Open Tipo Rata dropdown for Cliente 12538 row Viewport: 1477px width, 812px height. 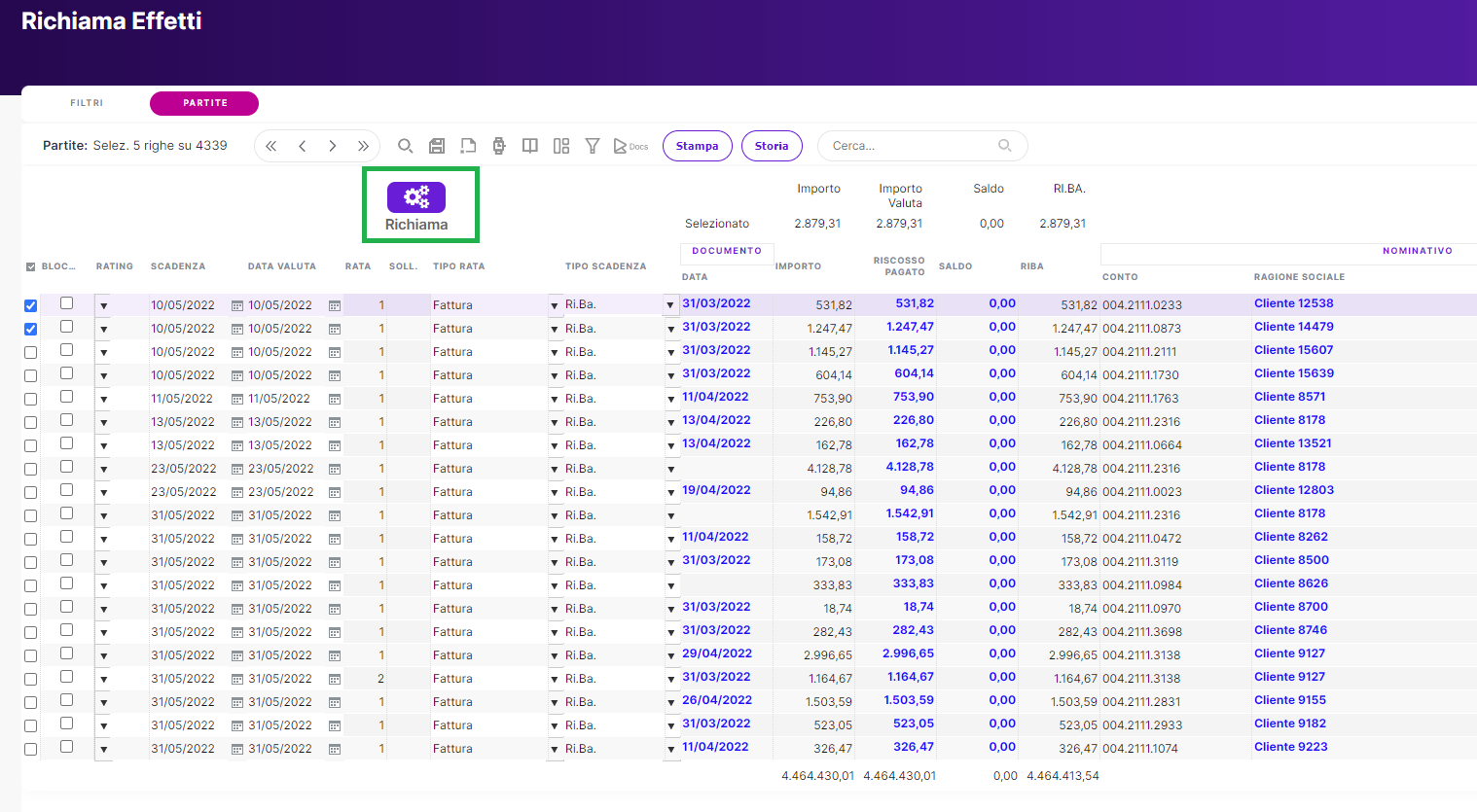tap(555, 305)
